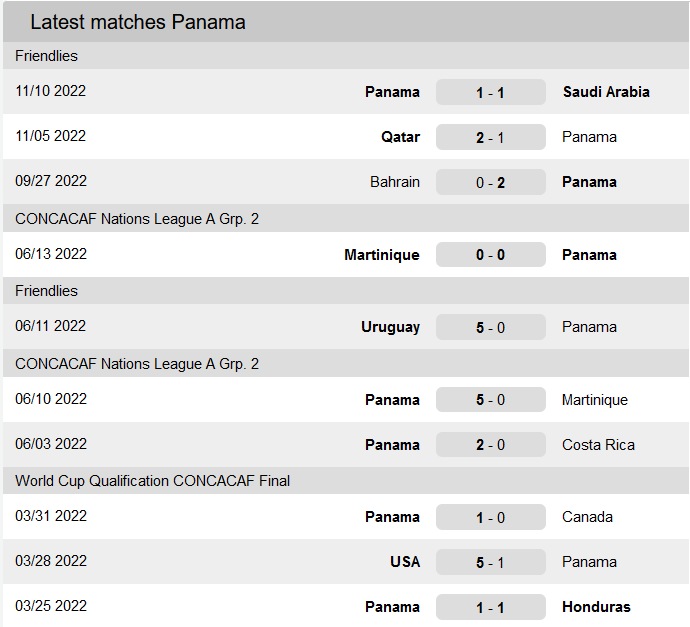Select the Bahrain team name

(395, 182)
